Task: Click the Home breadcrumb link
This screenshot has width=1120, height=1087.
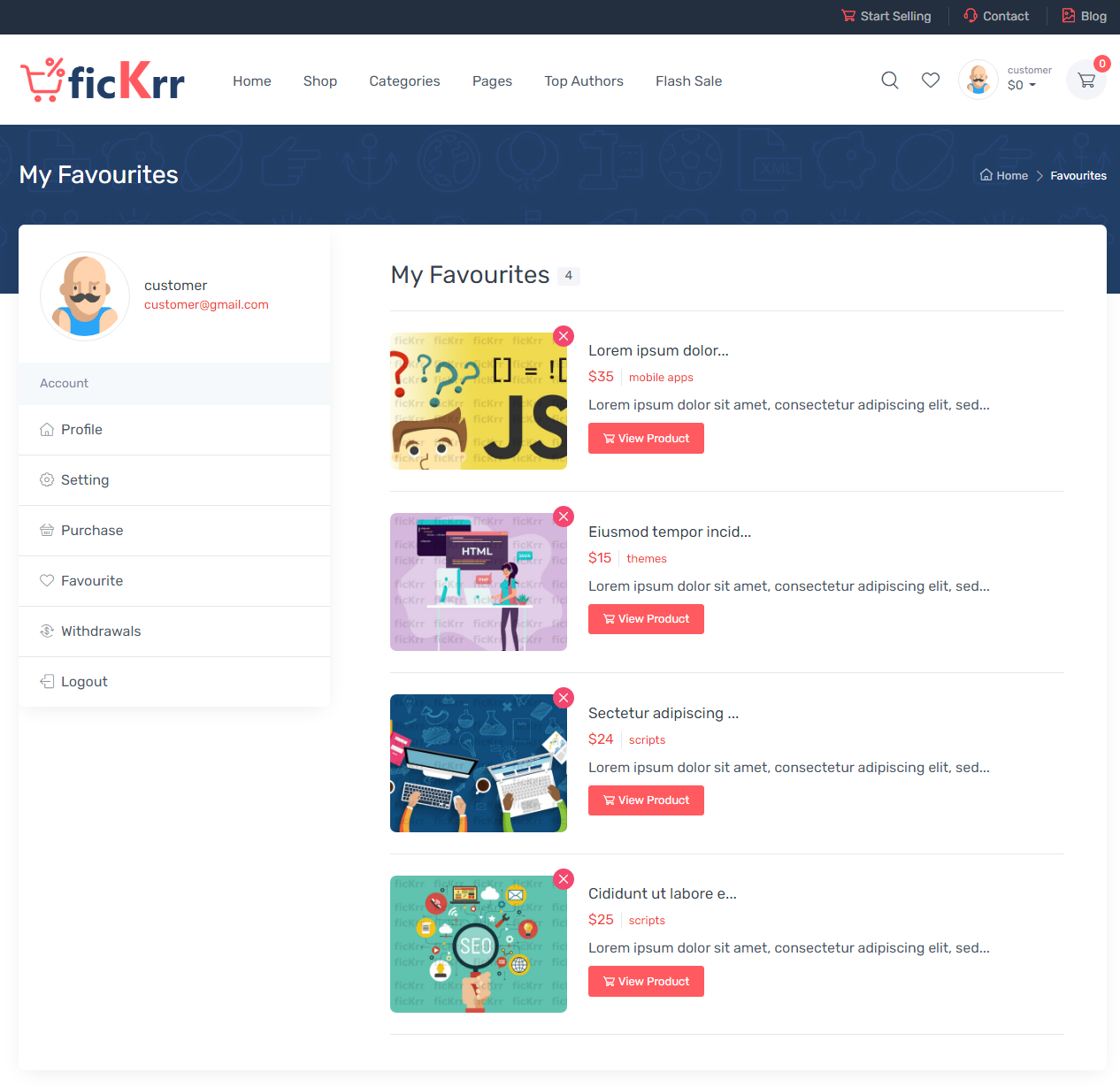Action: 1004,176
